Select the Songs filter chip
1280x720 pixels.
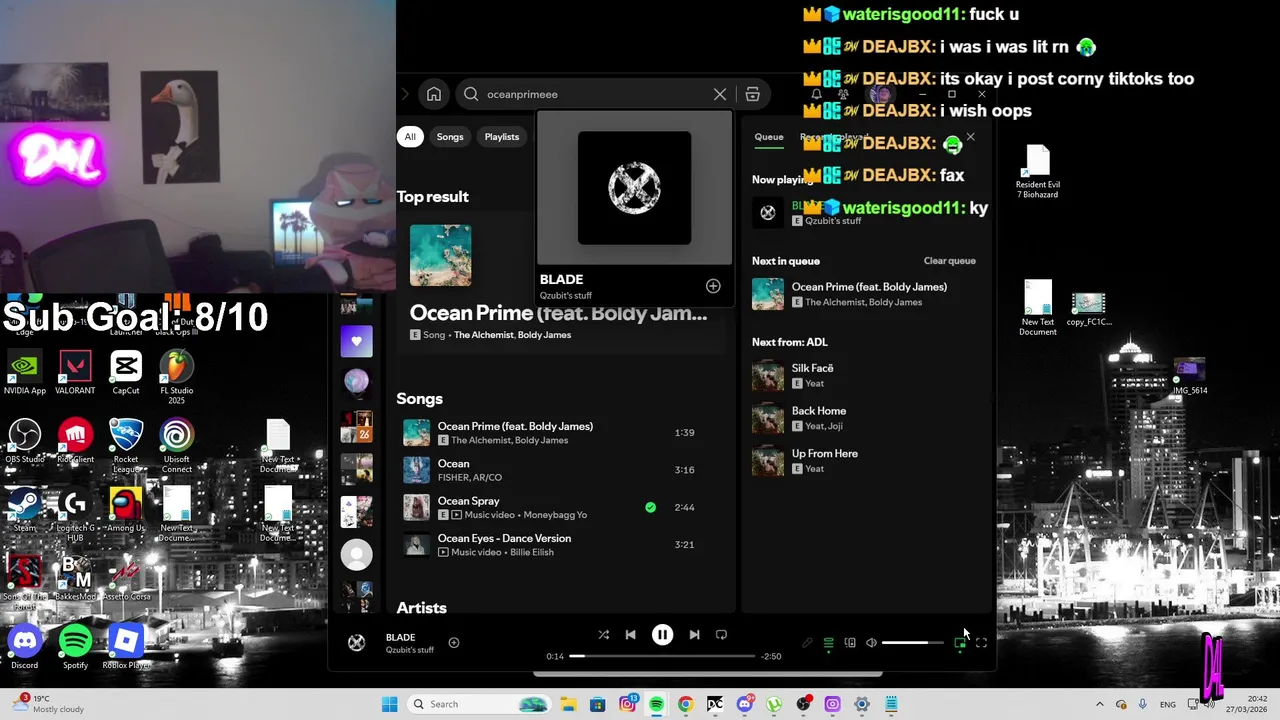click(x=450, y=137)
